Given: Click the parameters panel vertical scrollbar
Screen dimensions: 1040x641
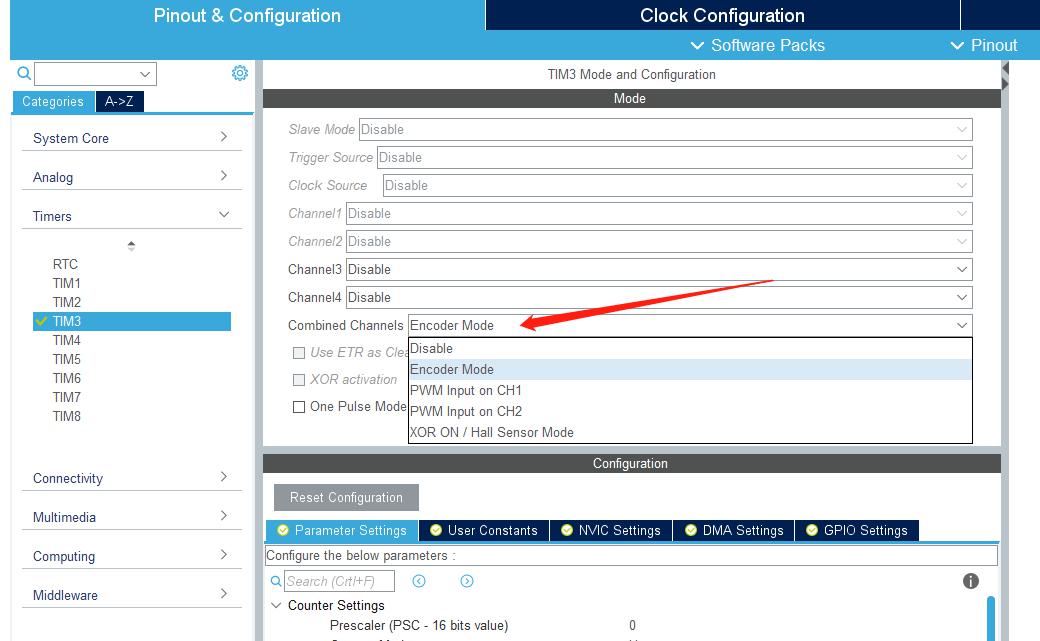Looking at the screenshot, I should (x=990, y=618).
